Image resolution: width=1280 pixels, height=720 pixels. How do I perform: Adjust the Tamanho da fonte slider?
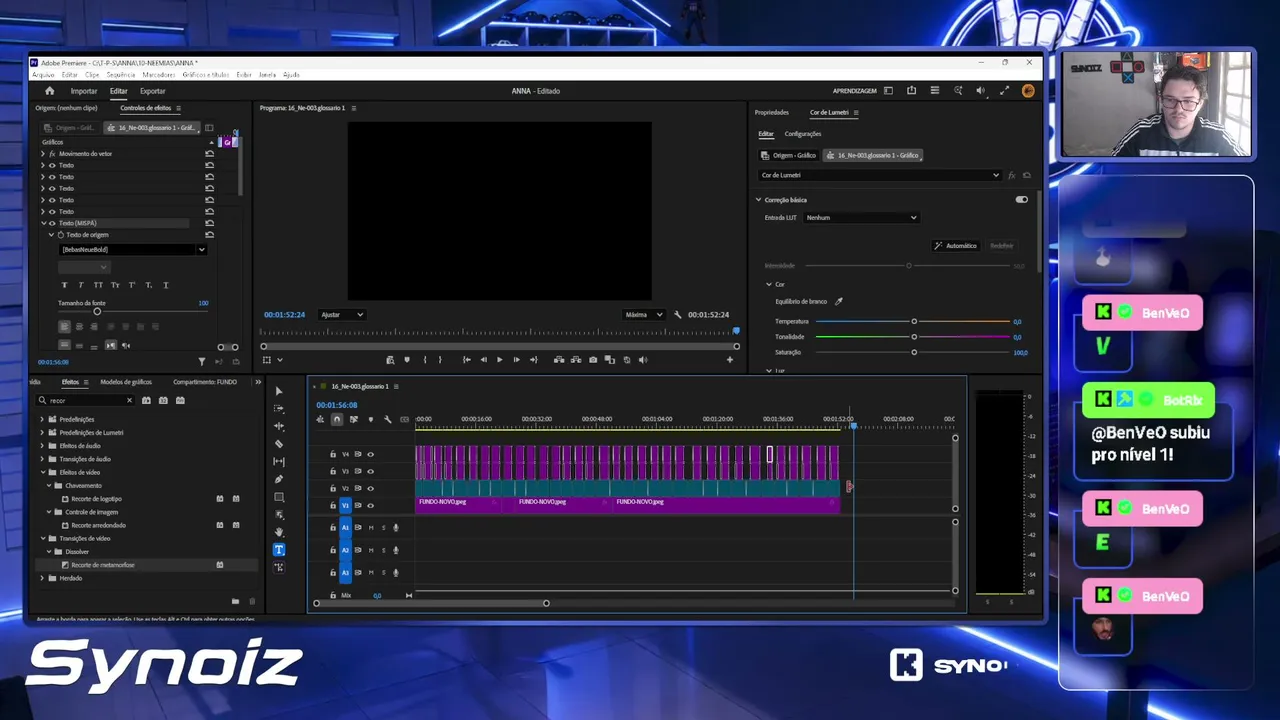(x=97, y=311)
